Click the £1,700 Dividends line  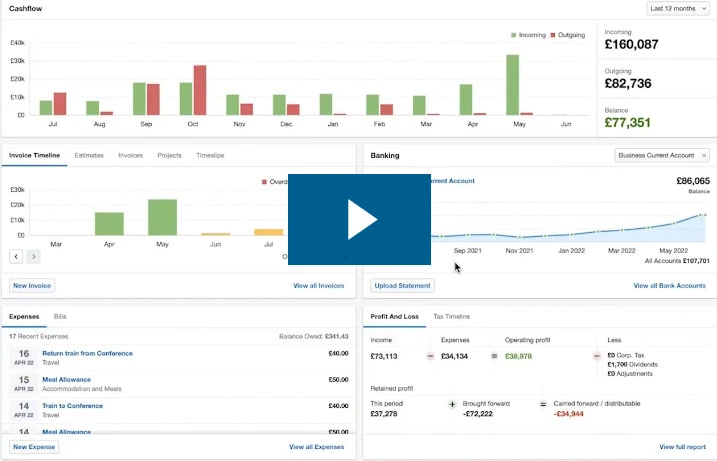(632, 365)
